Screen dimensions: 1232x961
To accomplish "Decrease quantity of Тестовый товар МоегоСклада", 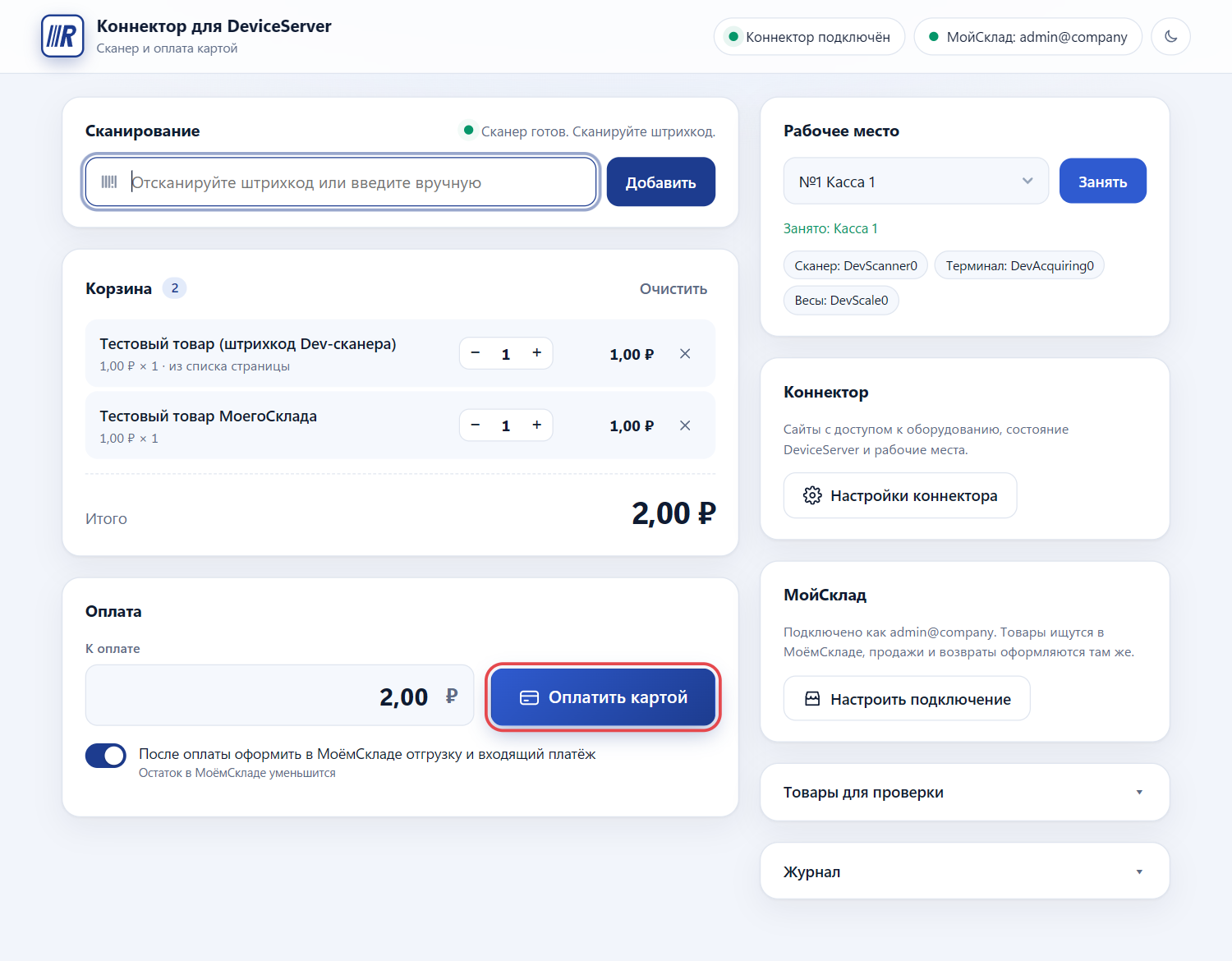I will 475,425.
